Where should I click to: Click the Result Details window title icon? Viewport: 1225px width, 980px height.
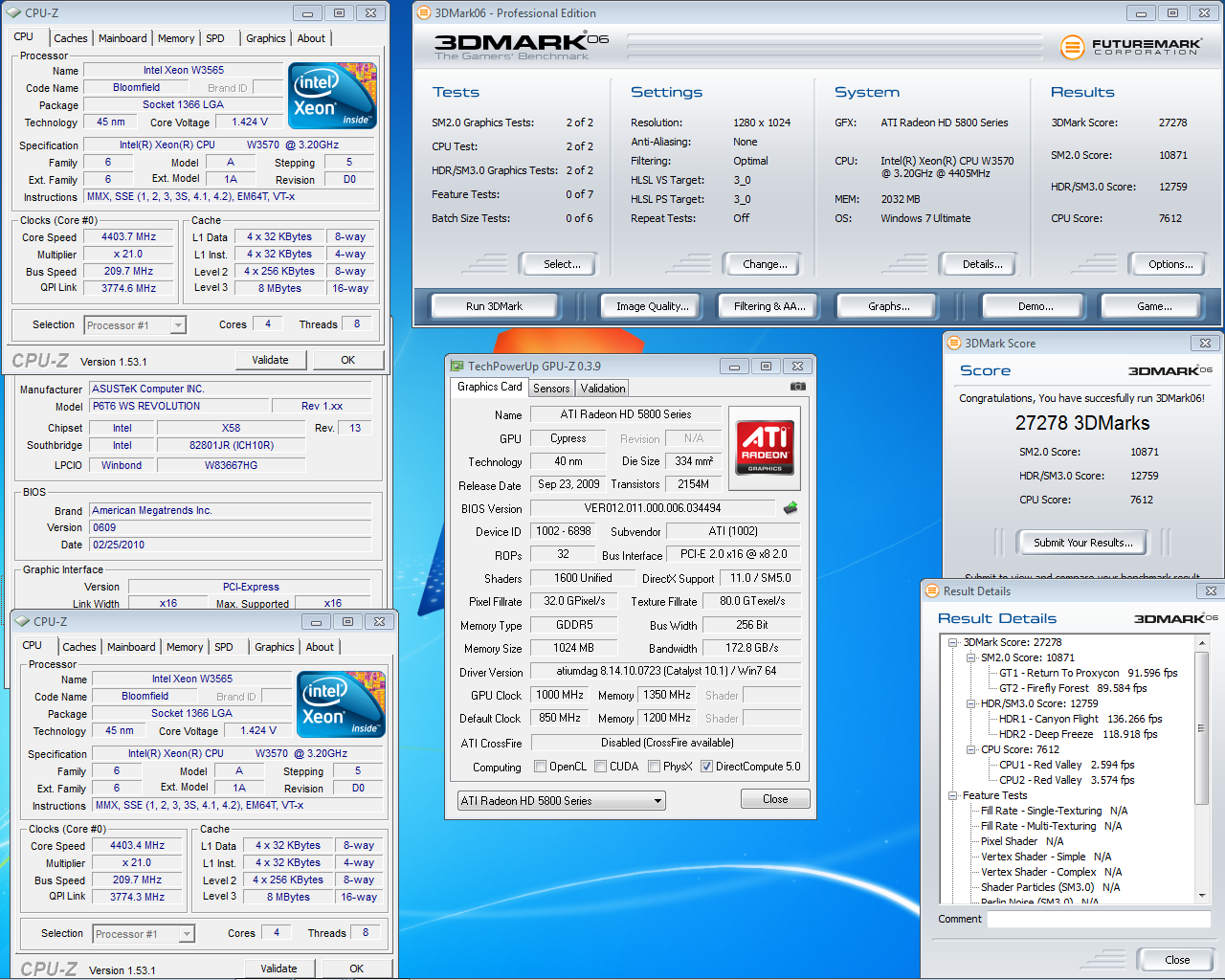[x=932, y=590]
